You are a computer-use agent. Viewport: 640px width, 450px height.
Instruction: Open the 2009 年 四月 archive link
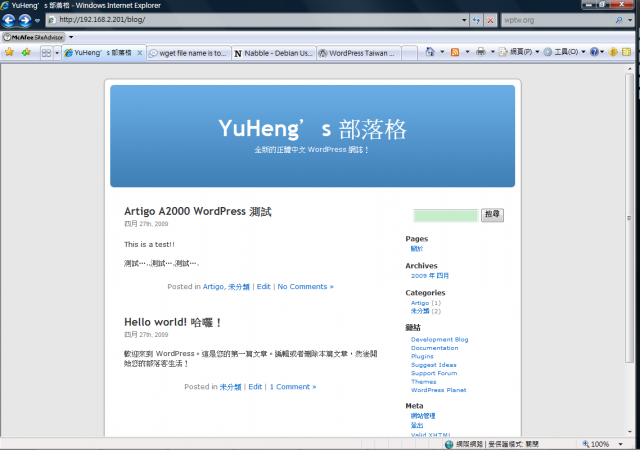pyautogui.click(x=429, y=276)
